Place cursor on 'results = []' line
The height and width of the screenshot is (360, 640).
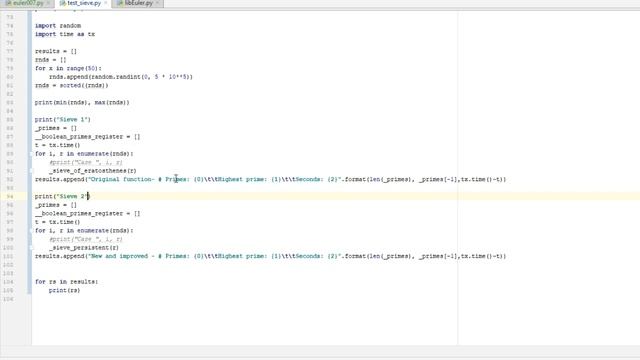(x=56, y=51)
